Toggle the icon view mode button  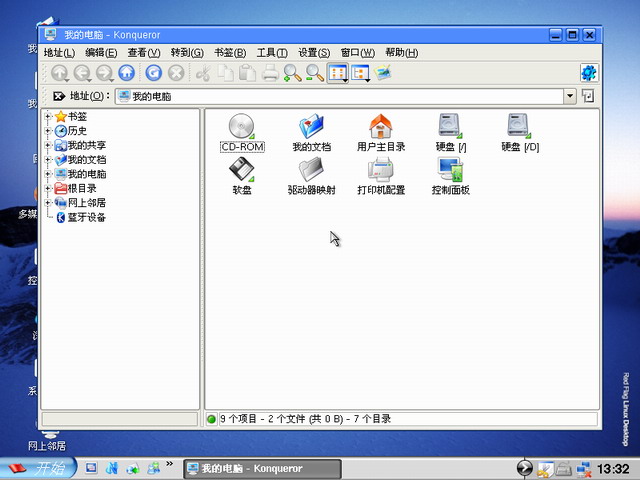point(337,72)
